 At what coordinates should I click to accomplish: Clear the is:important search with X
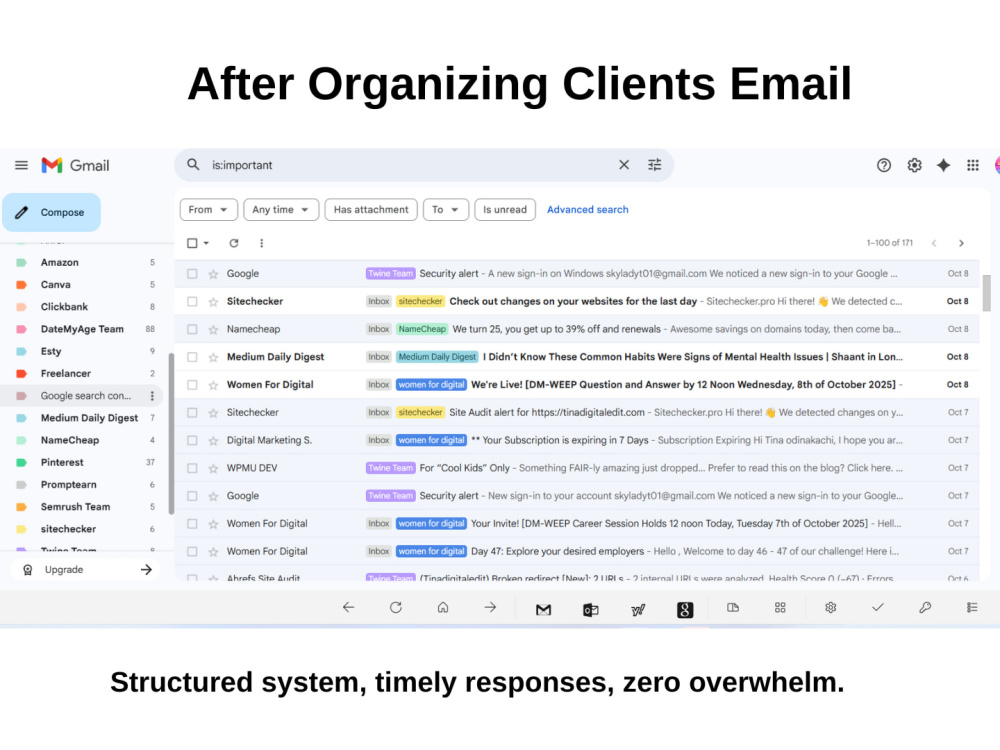coord(624,165)
